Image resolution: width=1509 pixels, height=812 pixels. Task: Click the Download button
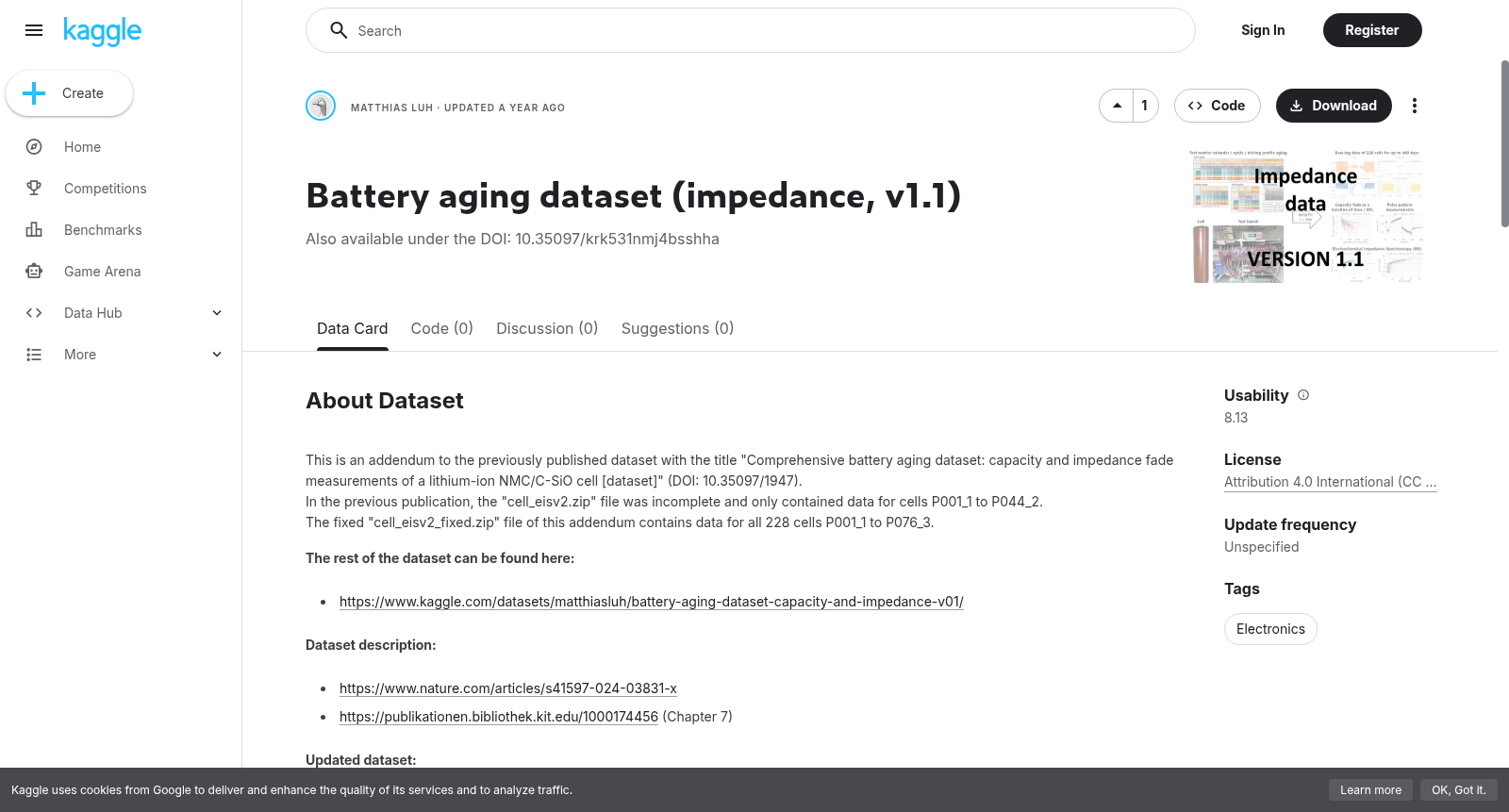coord(1334,106)
